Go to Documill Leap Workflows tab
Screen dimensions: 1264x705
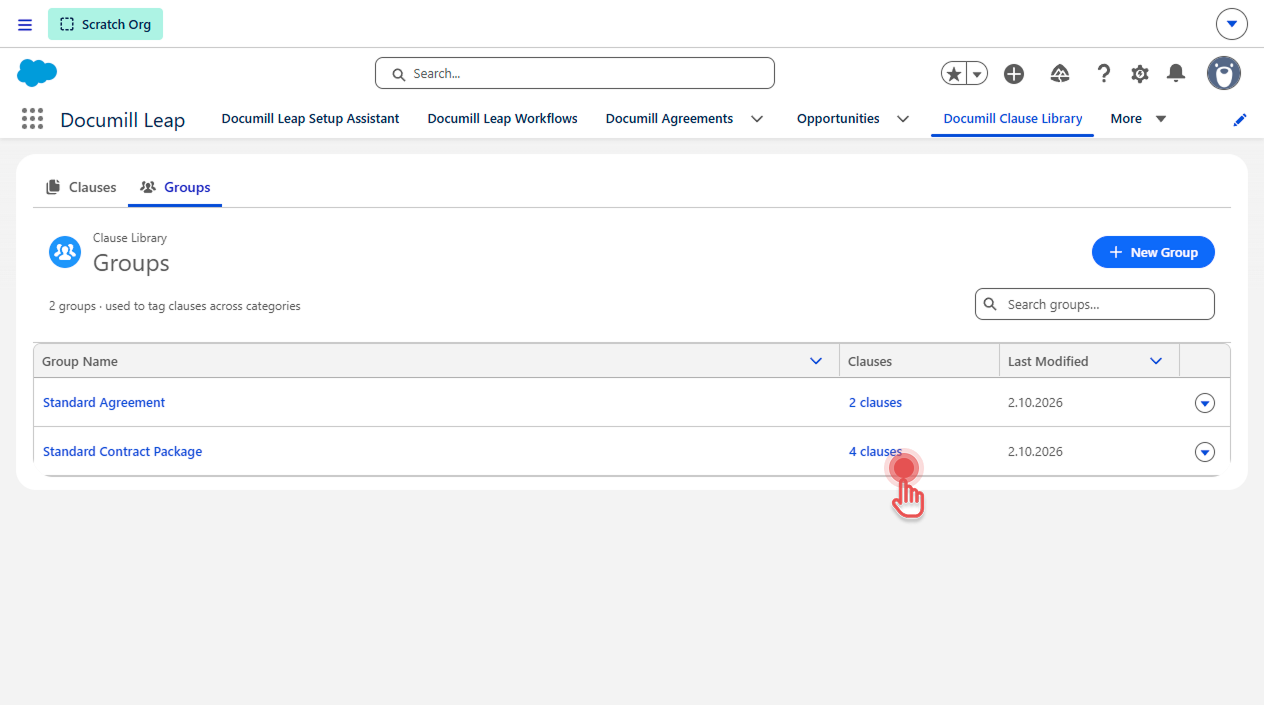(x=503, y=119)
